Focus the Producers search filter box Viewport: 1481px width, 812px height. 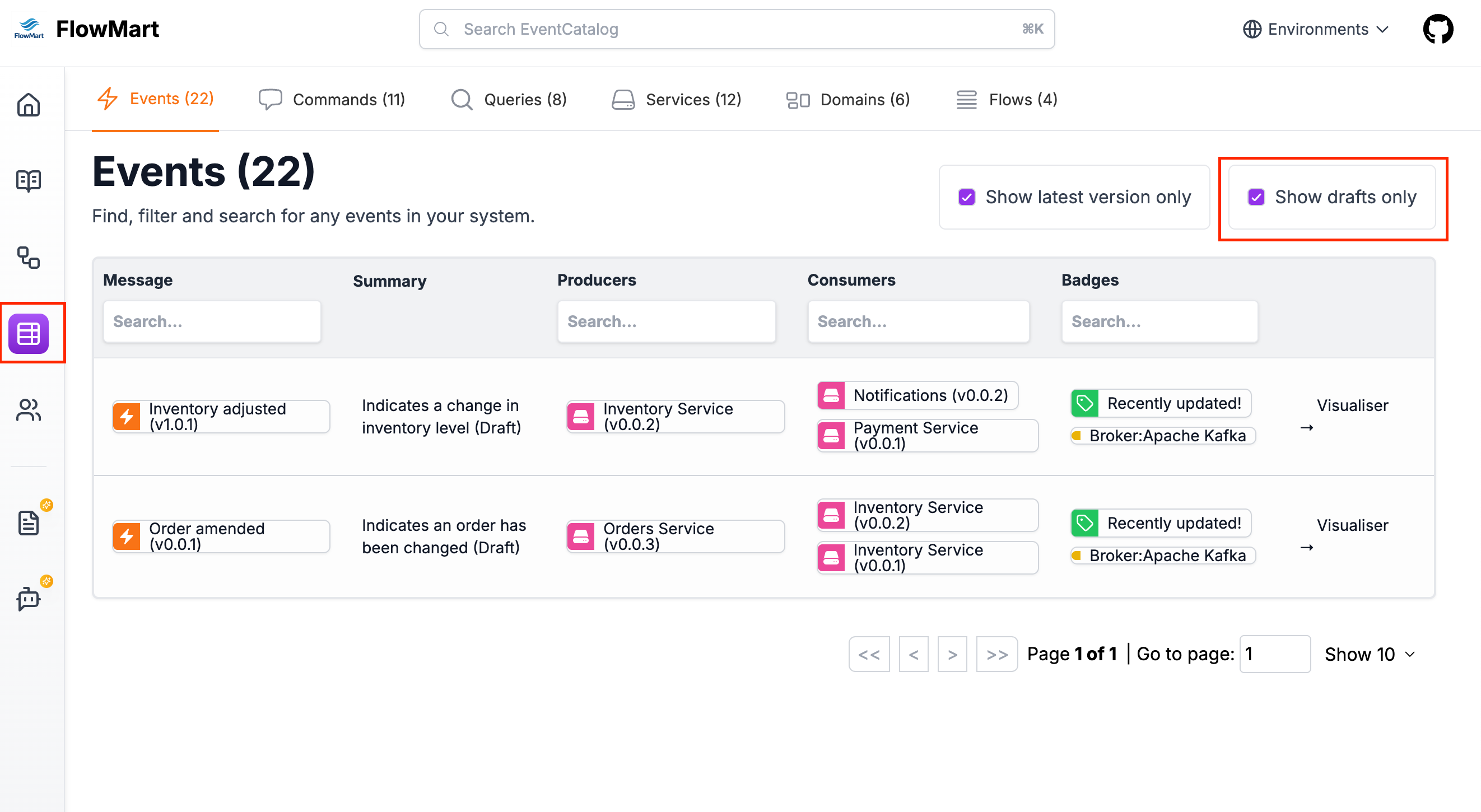coord(666,321)
